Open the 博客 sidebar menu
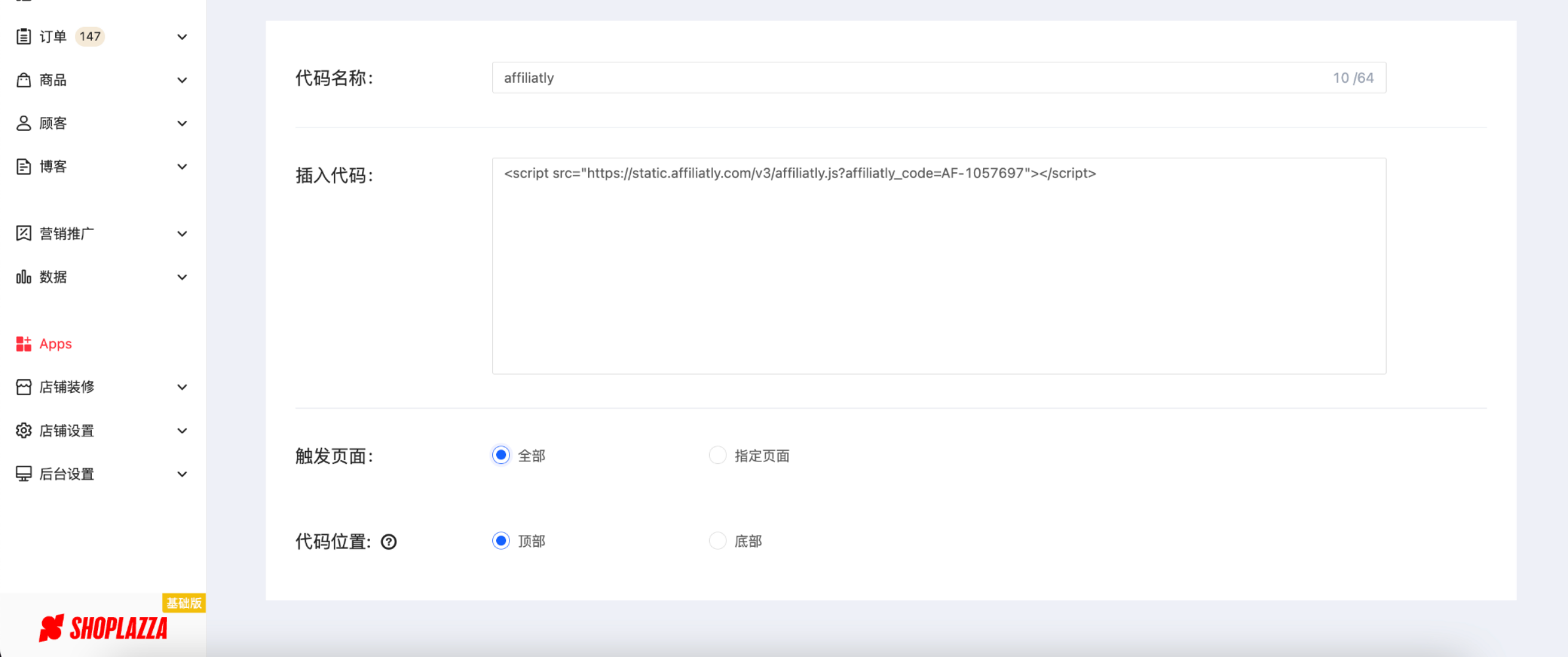Screen dimensions: 1568x657 (102, 167)
